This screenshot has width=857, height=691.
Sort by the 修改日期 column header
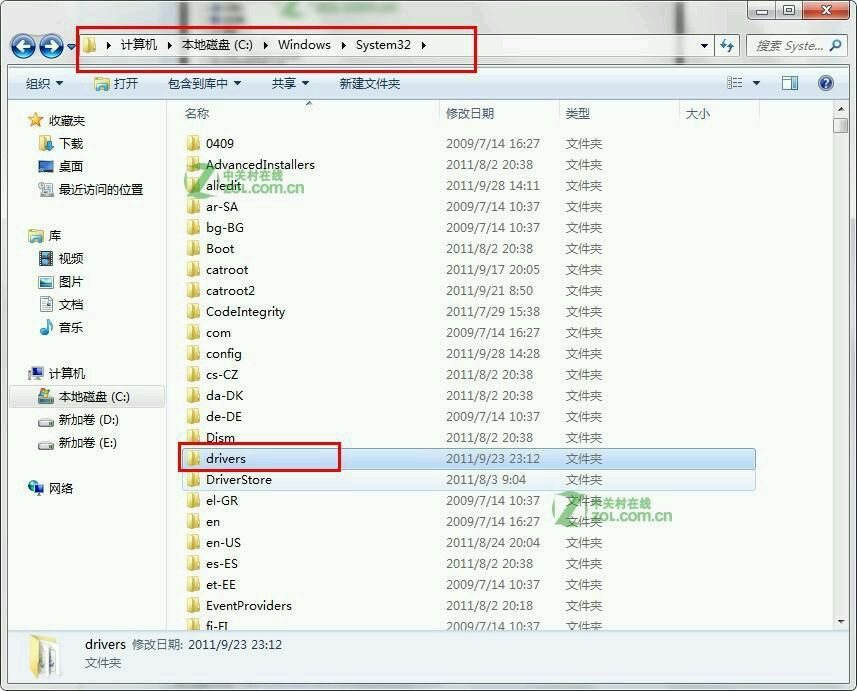pos(469,113)
